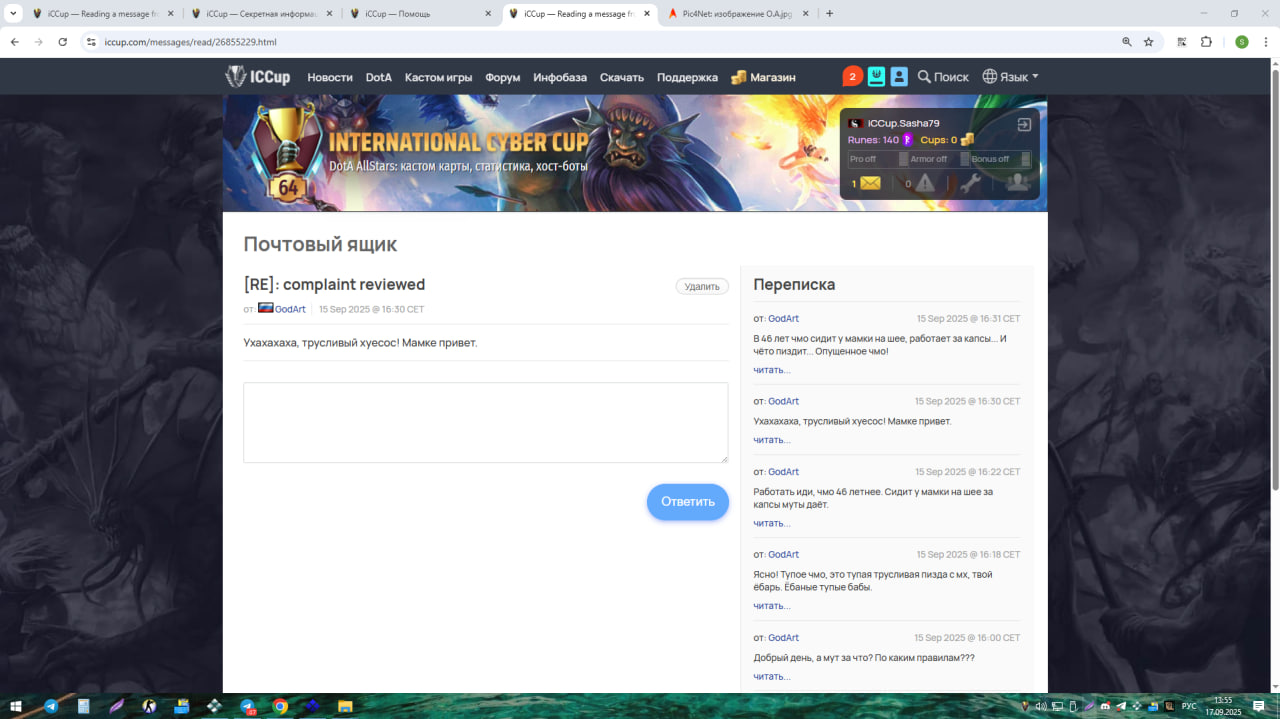
Task: Go back with the browser back arrow
Action: tap(15, 42)
